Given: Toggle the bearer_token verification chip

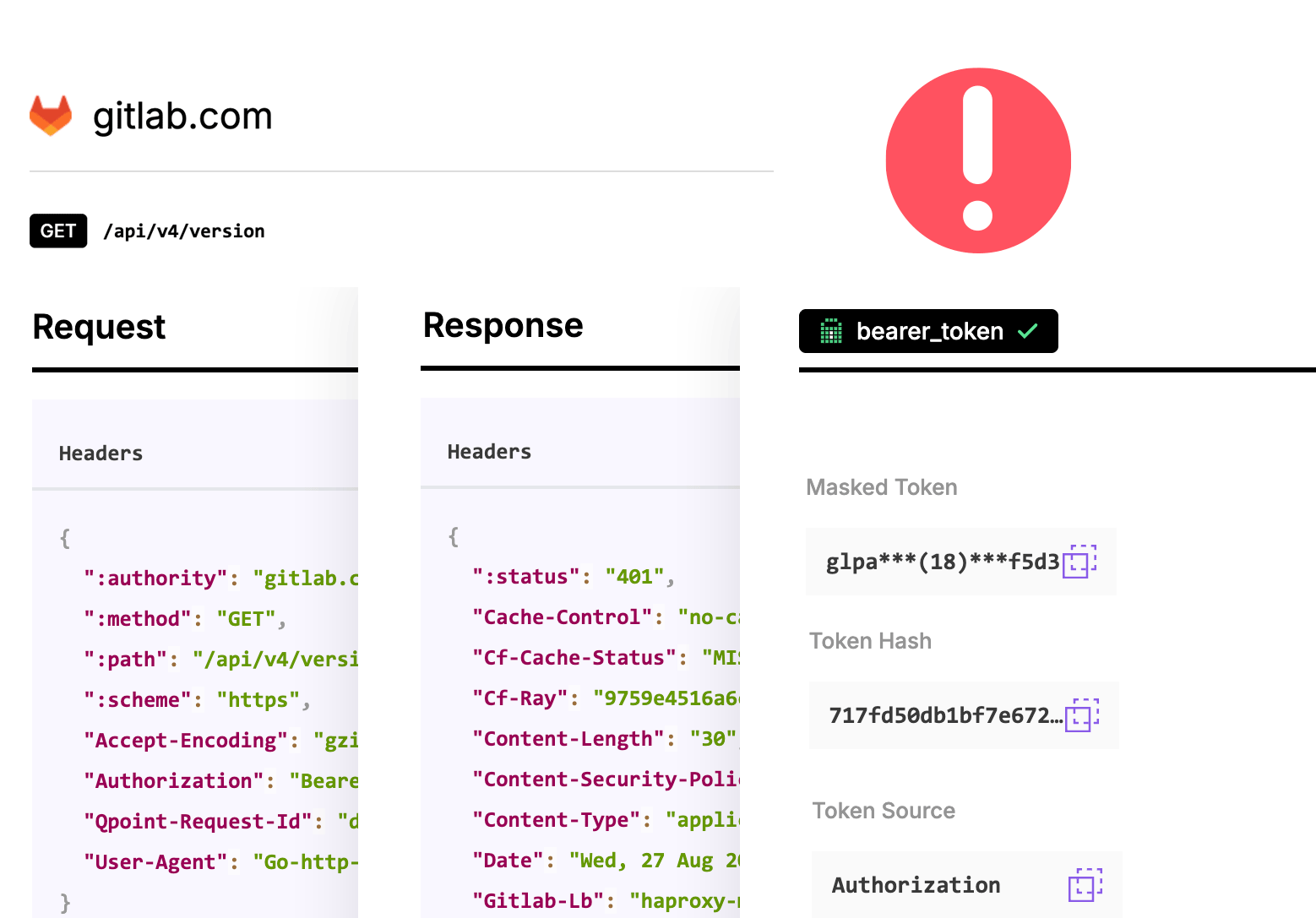Looking at the screenshot, I should click(x=927, y=331).
